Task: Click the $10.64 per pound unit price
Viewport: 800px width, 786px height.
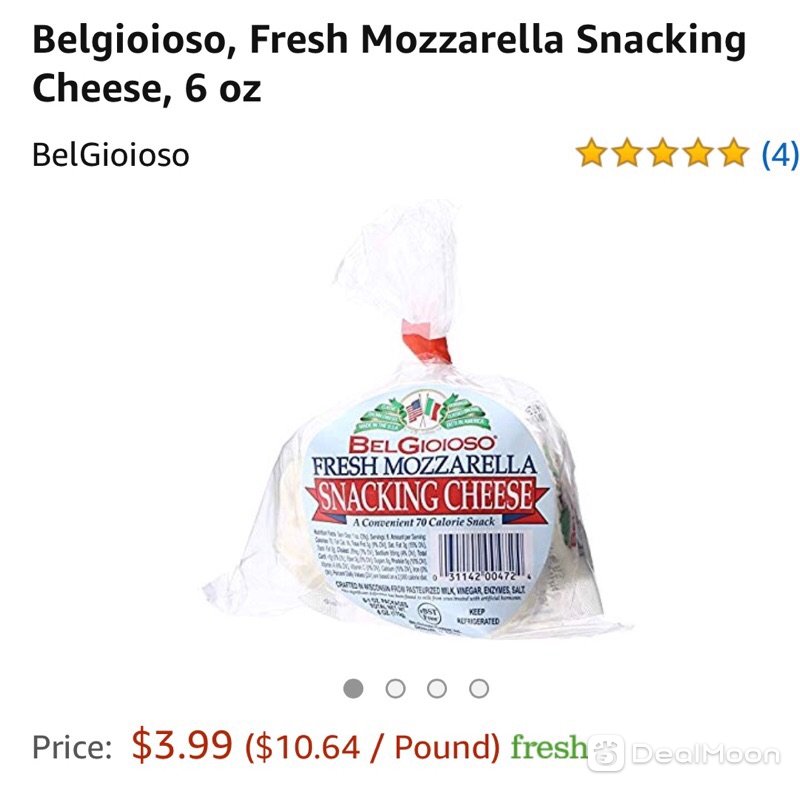Action: coord(372,747)
